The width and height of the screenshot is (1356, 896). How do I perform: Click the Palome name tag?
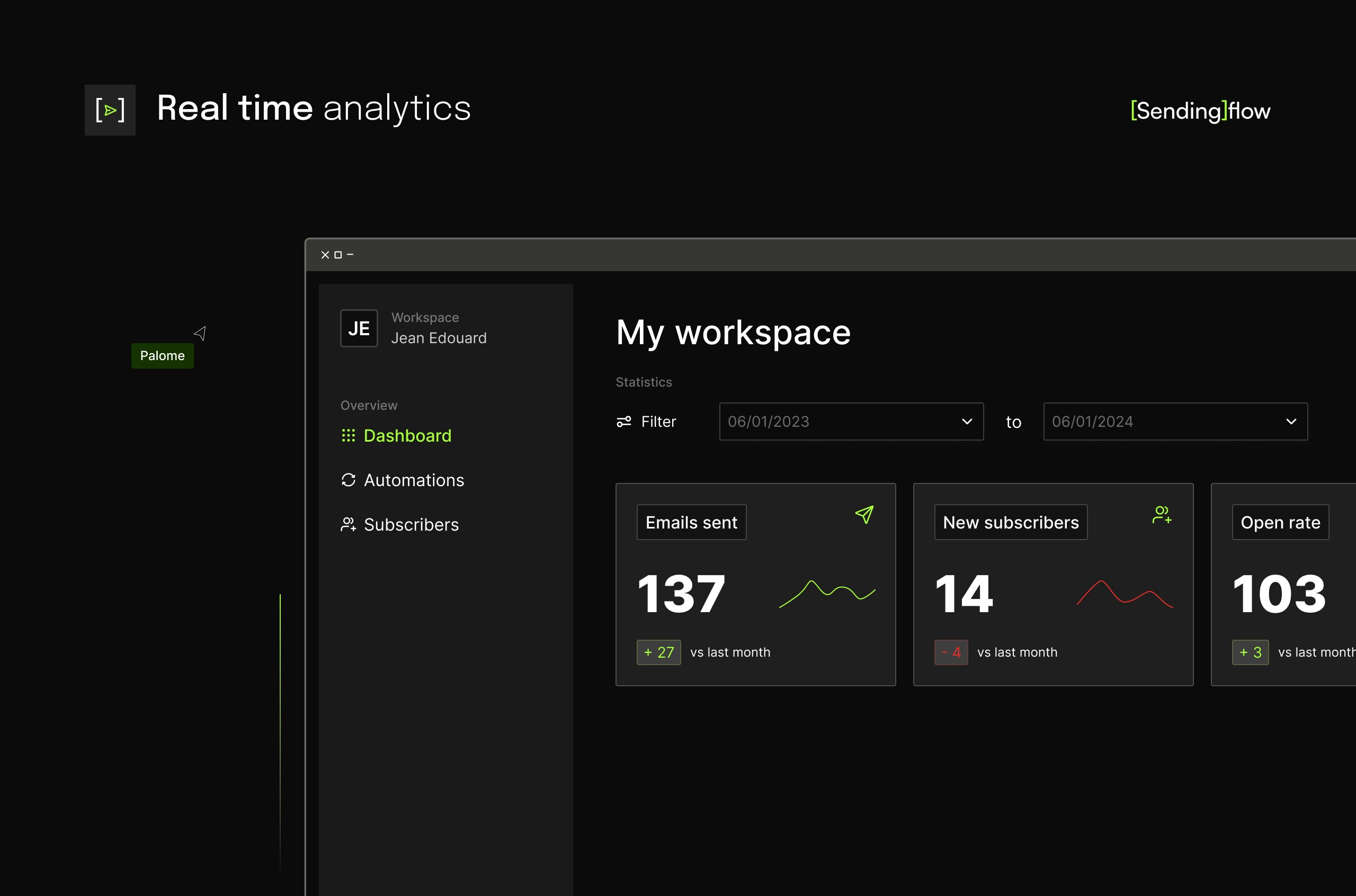point(162,355)
